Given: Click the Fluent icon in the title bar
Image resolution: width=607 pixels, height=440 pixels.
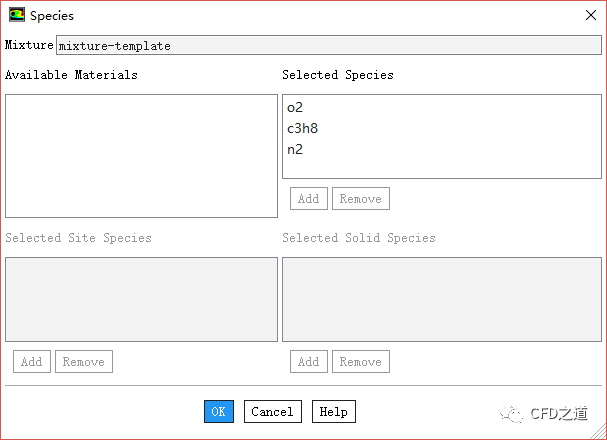Looking at the screenshot, I should pos(17,15).
